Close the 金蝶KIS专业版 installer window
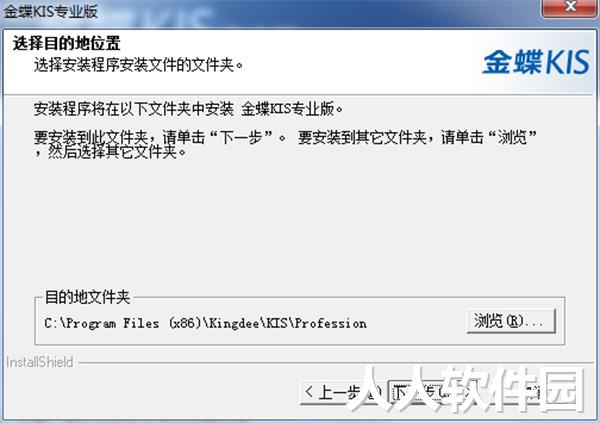This screenshot has width=600, height=423. [569, 8]
